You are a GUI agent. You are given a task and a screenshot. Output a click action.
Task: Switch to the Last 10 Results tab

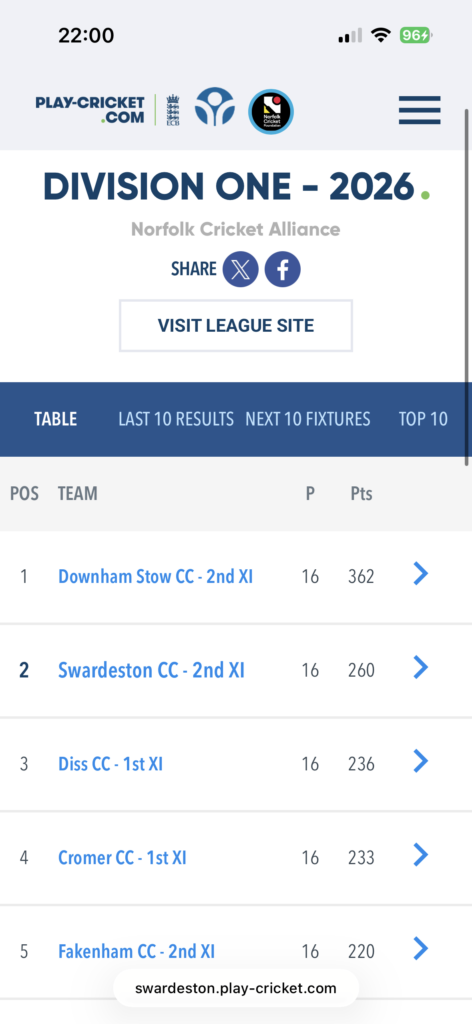pyautogui.click(x=176, y=419)
